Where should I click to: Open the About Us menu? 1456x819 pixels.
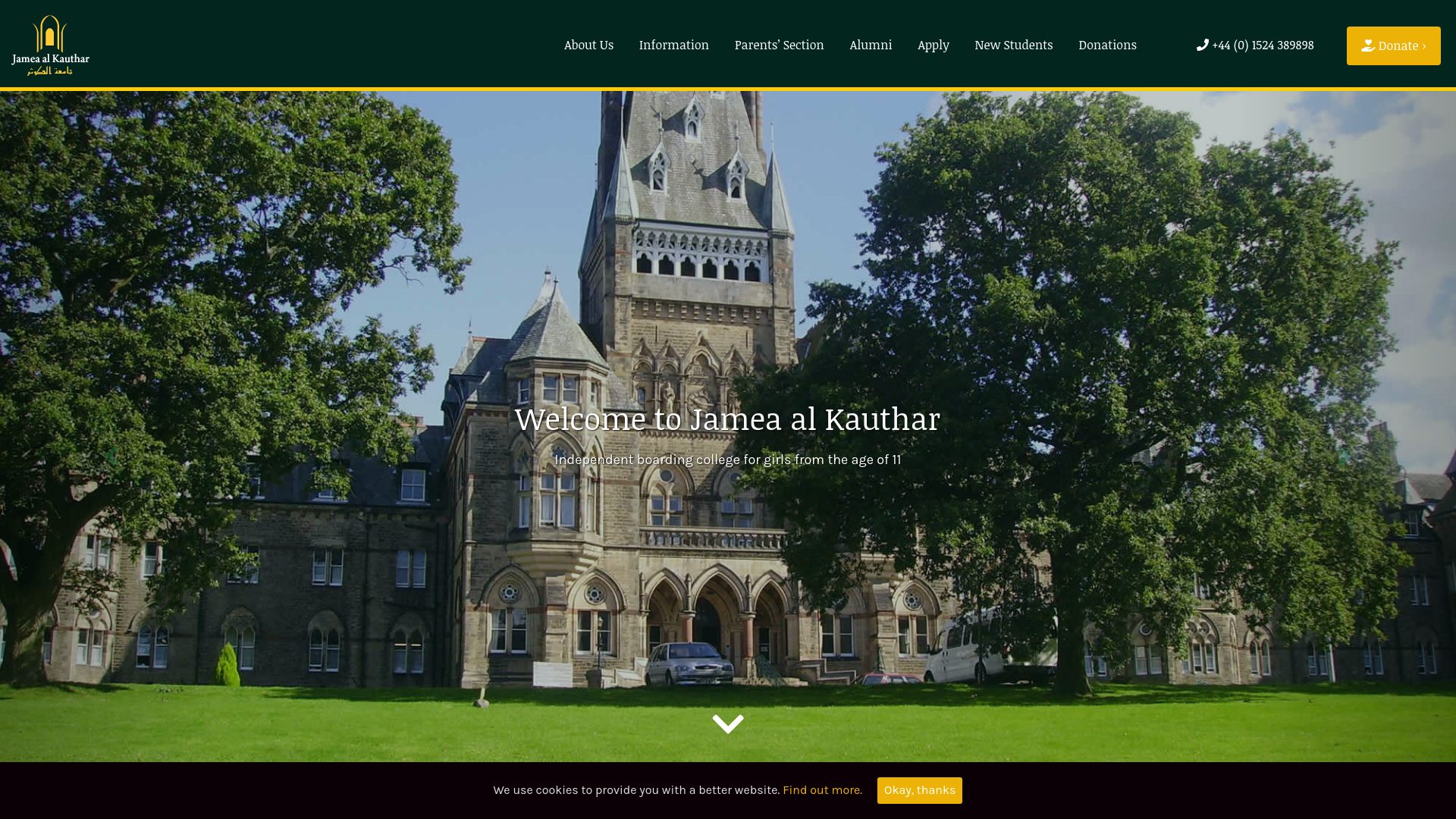point(588,45)
